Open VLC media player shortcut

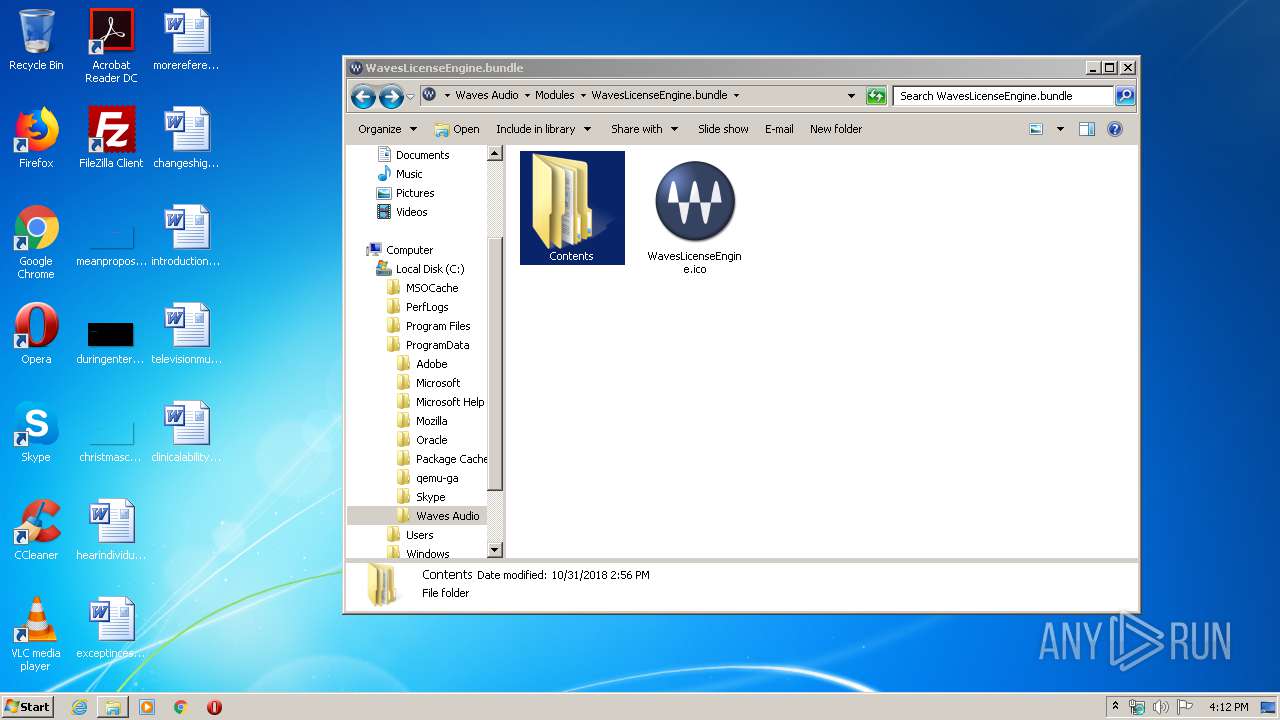point(36,621)
